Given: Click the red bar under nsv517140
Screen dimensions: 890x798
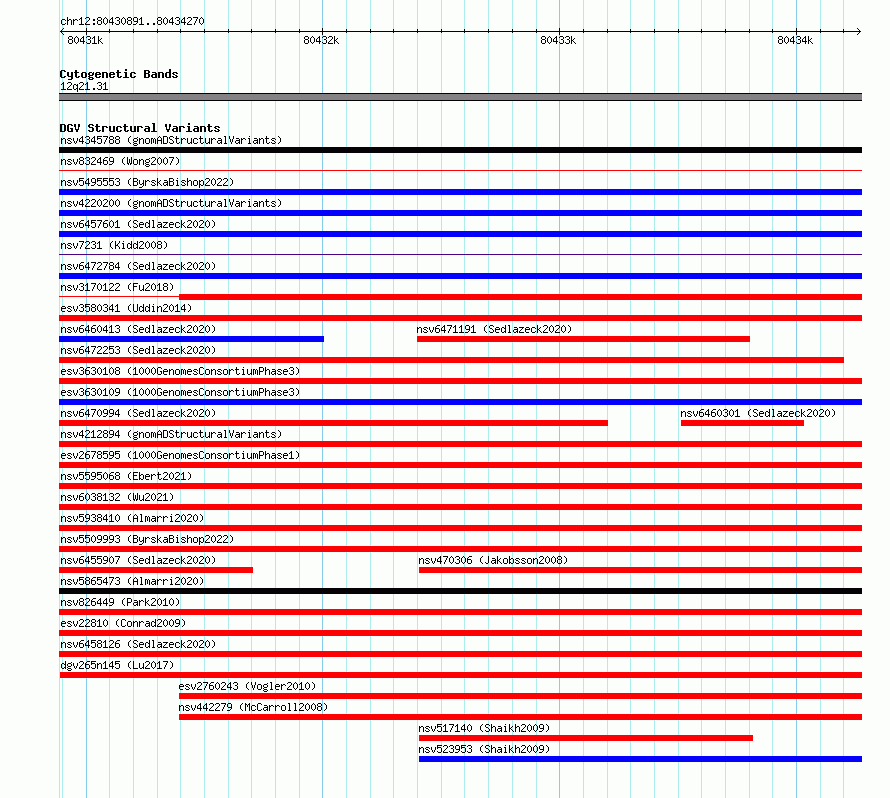Looking at the screenshot, I should tap(586, 738).
